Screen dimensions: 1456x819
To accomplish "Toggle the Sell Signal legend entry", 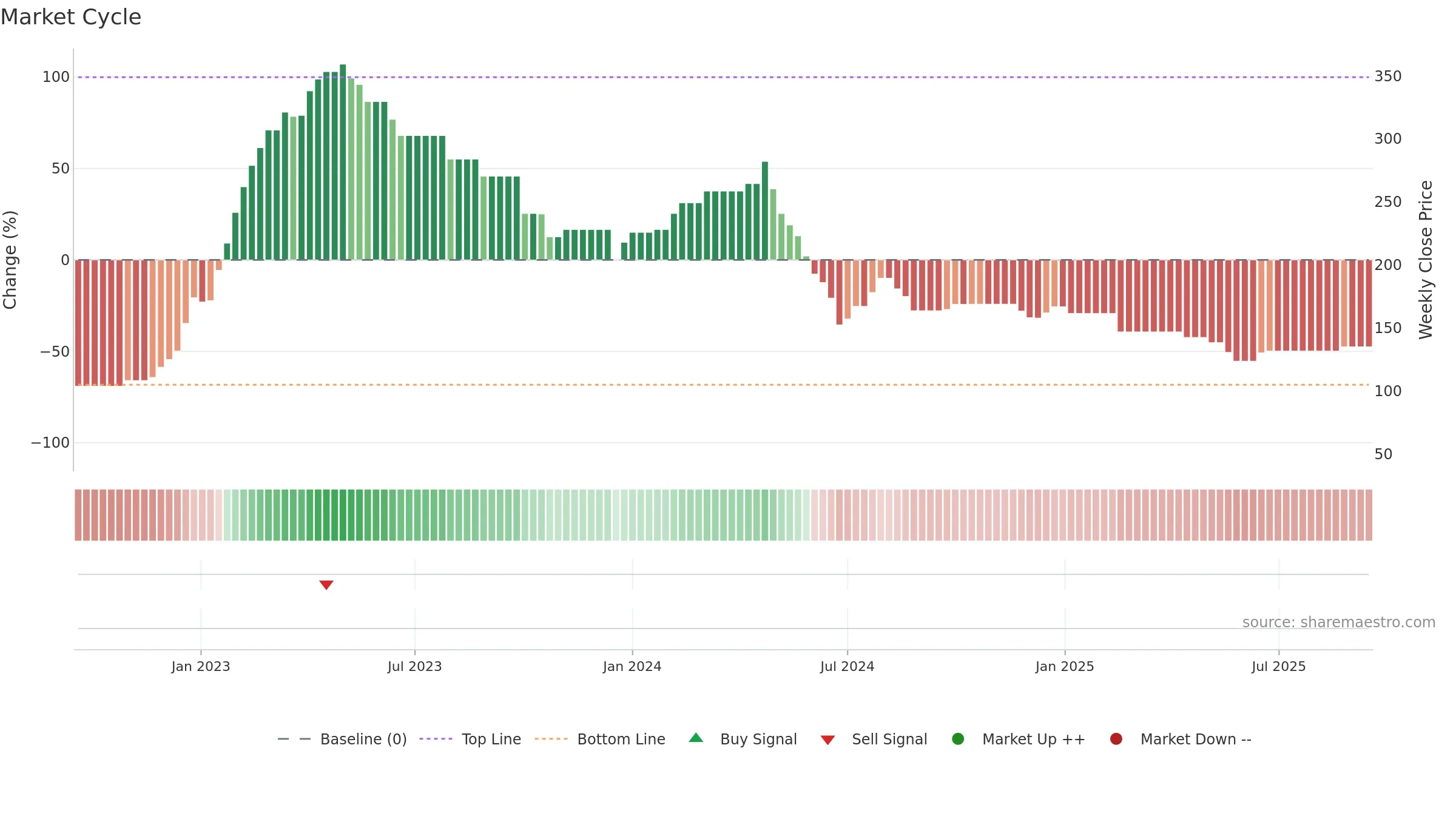I will point(874,739).
